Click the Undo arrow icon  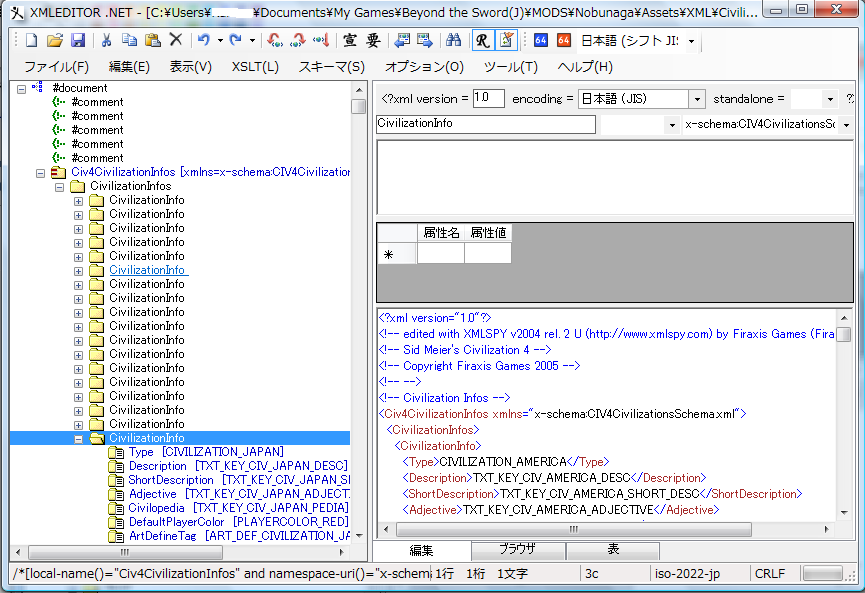204,41
